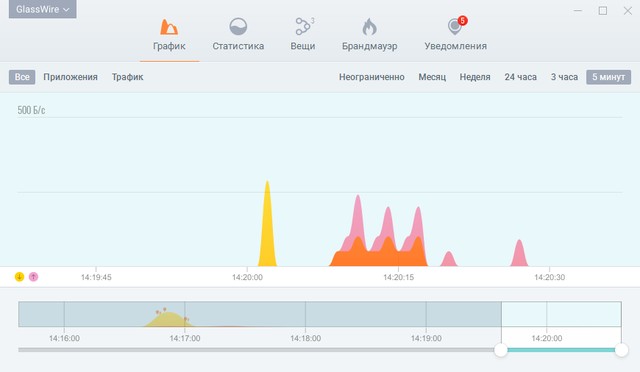Click the teal selected range bar
The height and width of the screenshot is (372, 640).
(561, 350)
